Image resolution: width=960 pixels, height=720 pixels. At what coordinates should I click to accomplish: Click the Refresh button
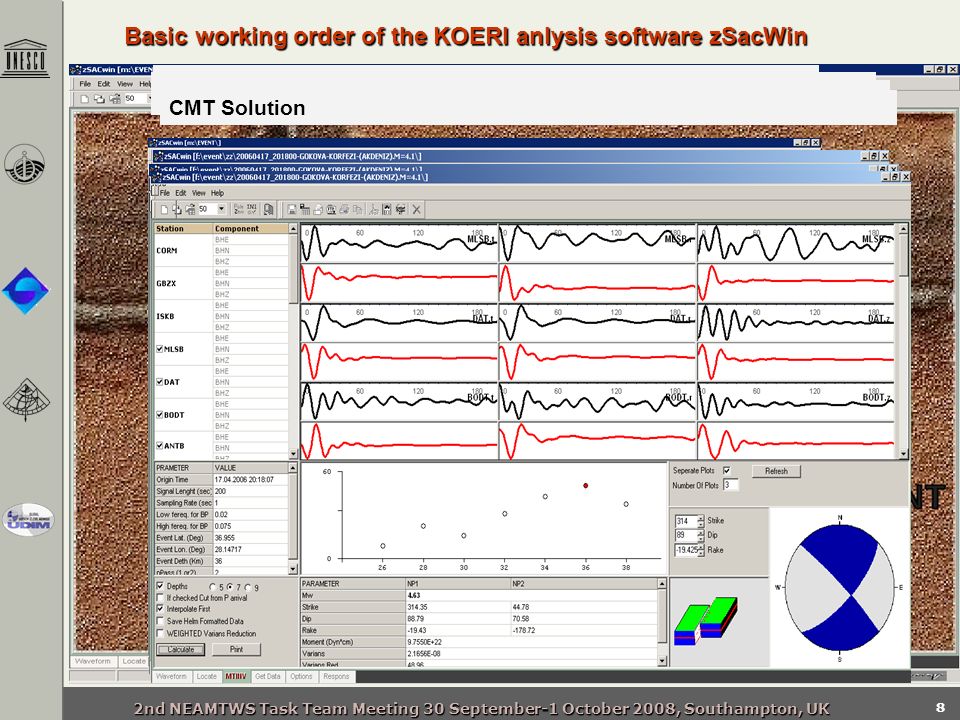point(776,471)
